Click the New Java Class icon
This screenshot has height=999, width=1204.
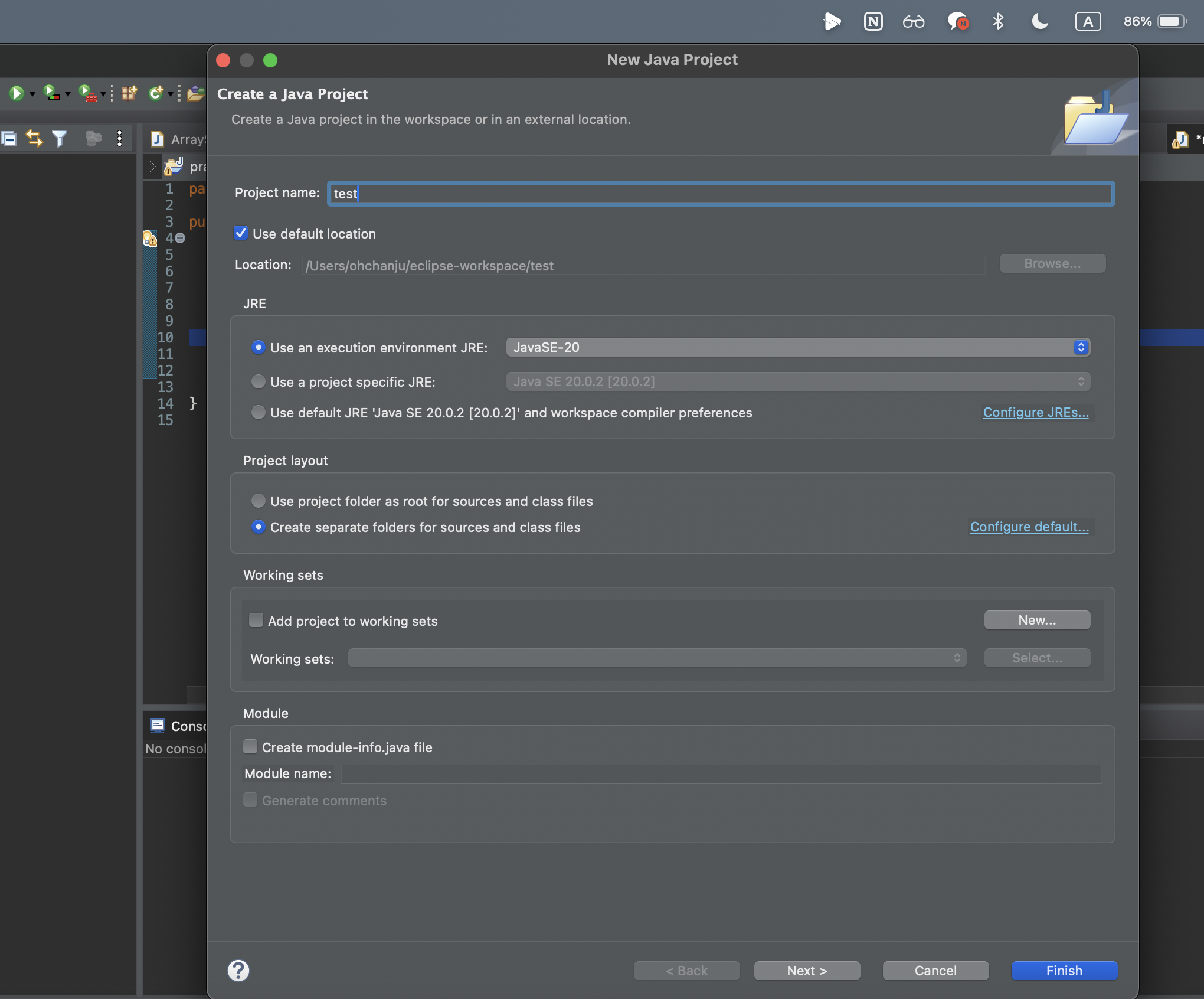pos(155,93)
